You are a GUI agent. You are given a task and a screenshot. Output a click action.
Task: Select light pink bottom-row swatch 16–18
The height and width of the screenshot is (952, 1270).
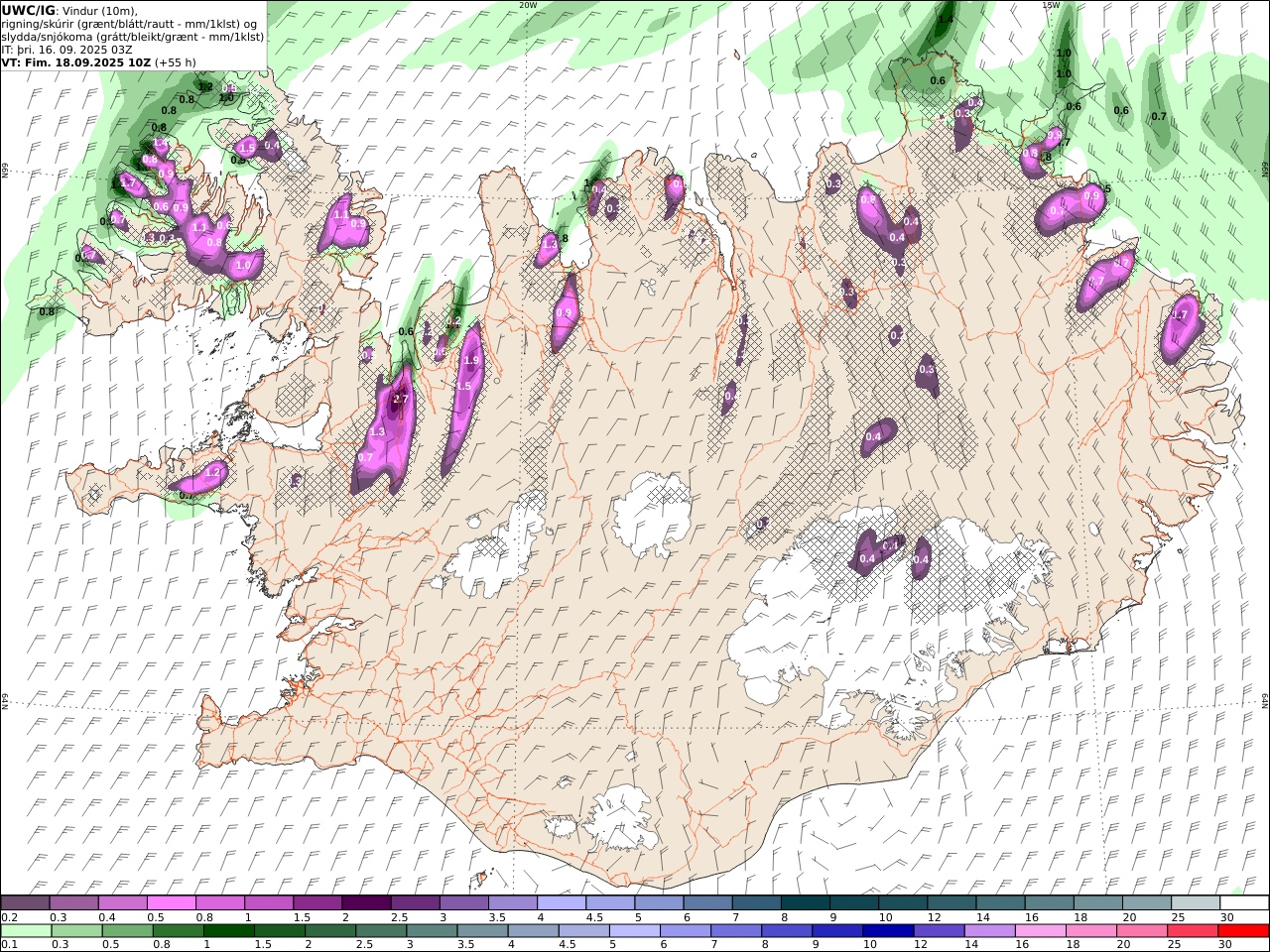[x=1040, y=931]
